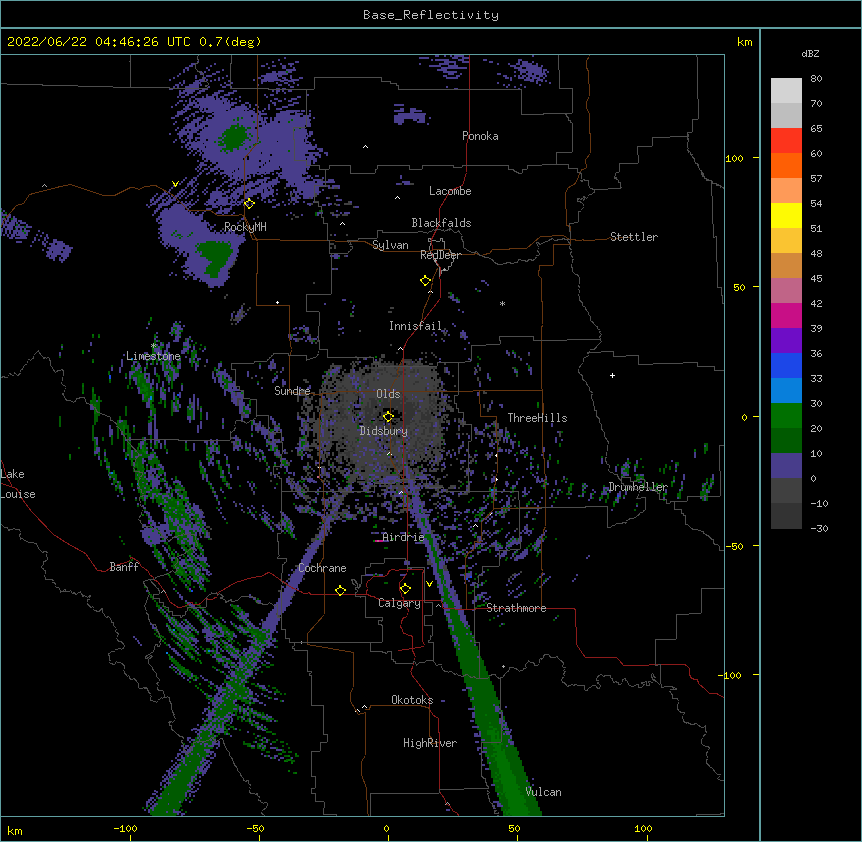Select the yellow diamond marker south of RedDeer
This screenshot has width=862, height=842.
pyautogui.click(x=425, y=280)
